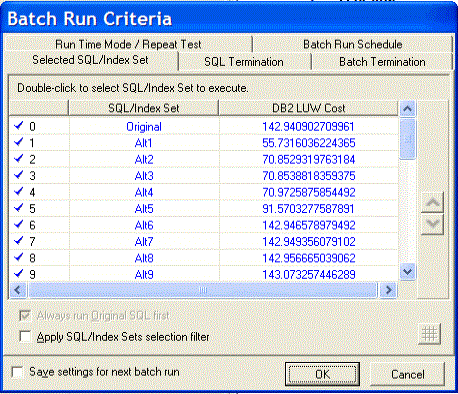Move selected set up with arrow button

(432, 202)
